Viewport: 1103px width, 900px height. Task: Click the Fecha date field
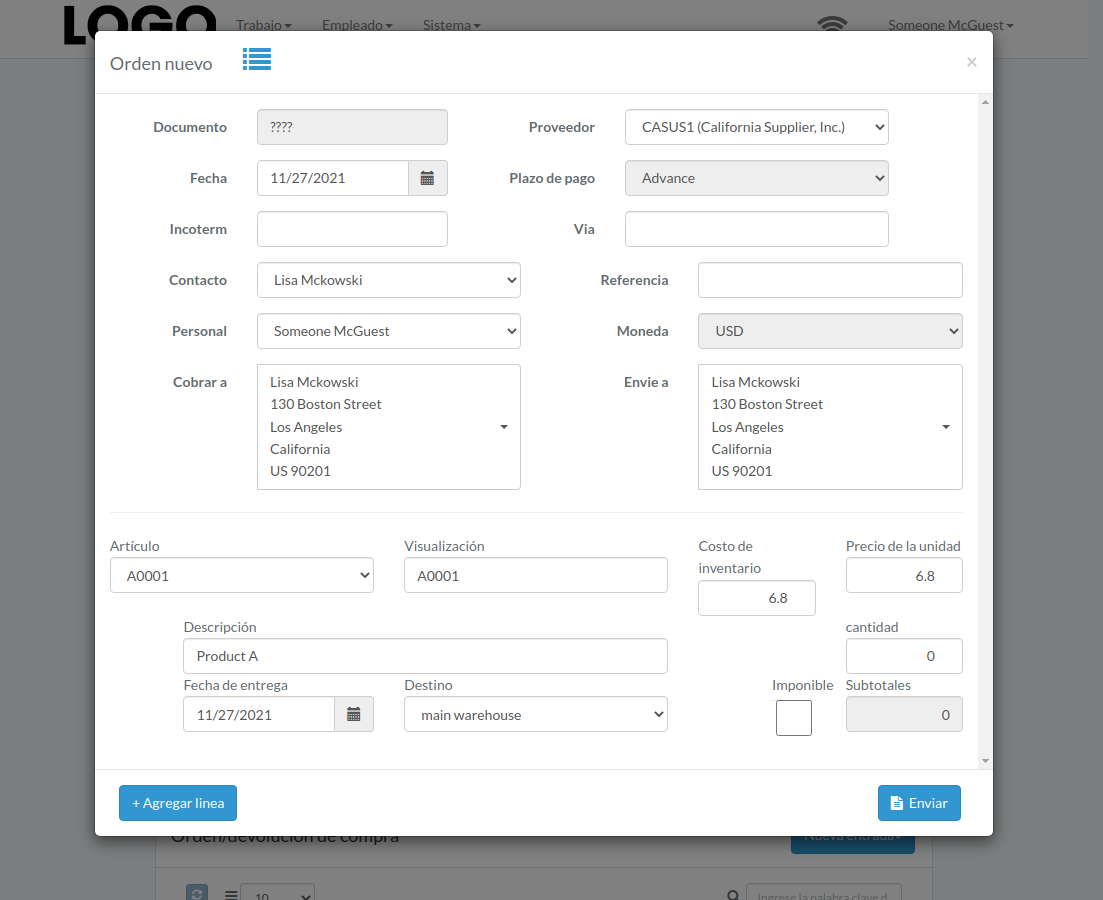333,178
